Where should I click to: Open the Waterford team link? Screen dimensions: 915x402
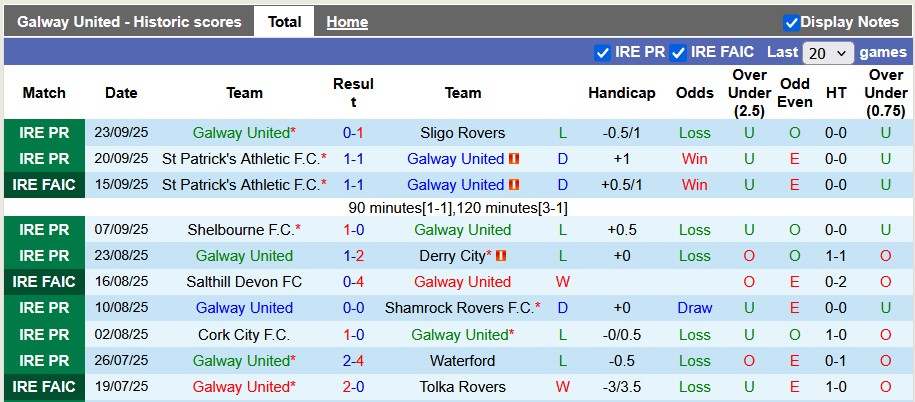[462, 360]
